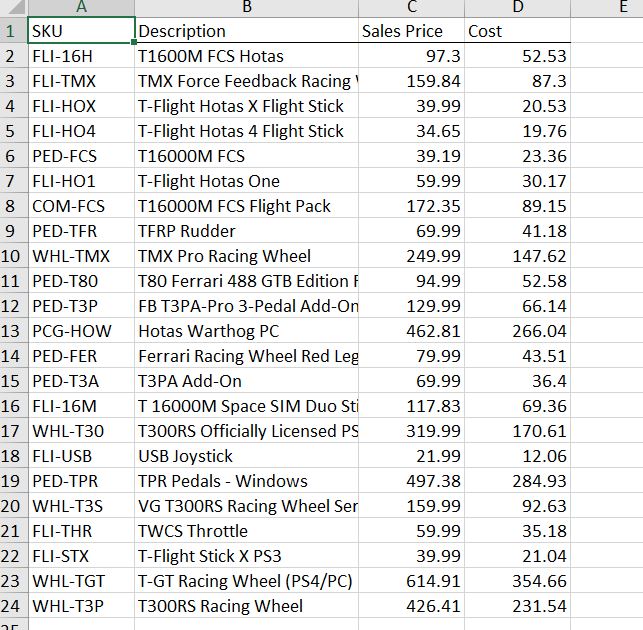
Task: Select cell with SKU FLI-TMX
Action: (81, 81)
